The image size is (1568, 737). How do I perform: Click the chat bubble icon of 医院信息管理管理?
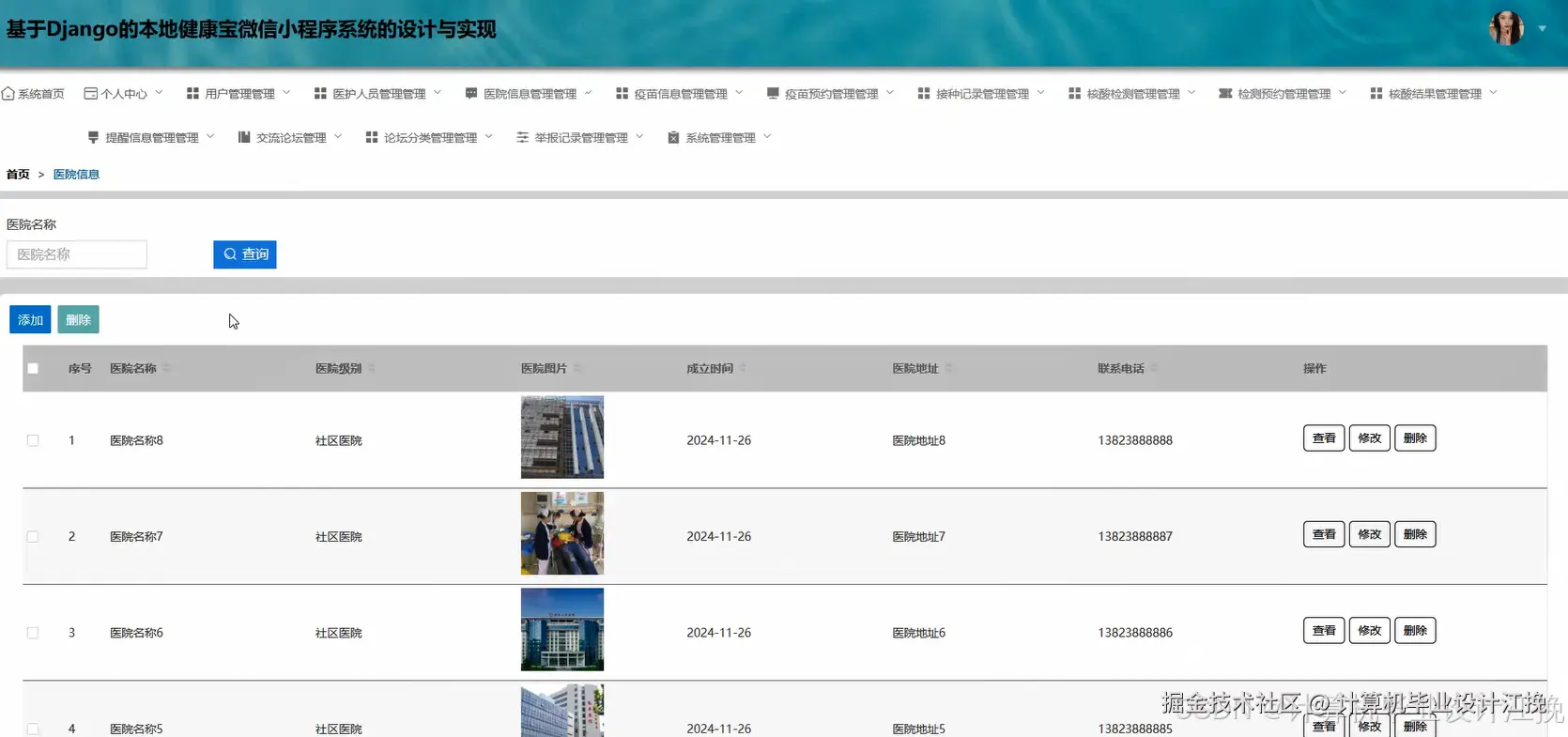471,94
